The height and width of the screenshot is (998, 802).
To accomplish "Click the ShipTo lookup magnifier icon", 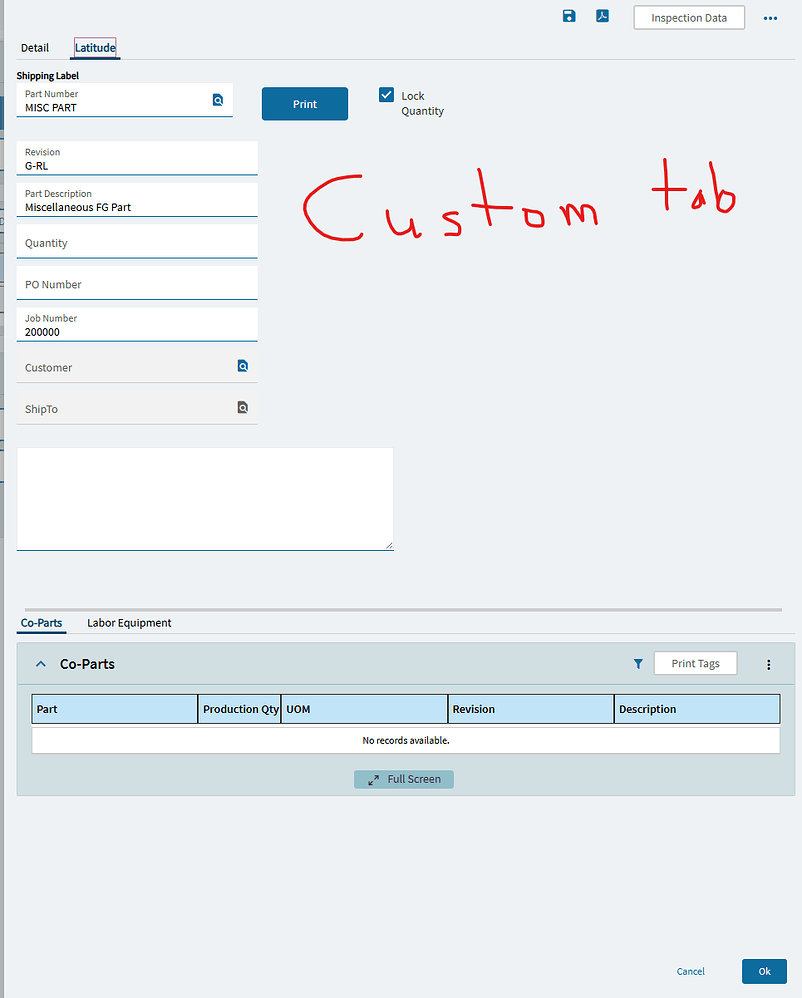I will click(x=243, y=407).
